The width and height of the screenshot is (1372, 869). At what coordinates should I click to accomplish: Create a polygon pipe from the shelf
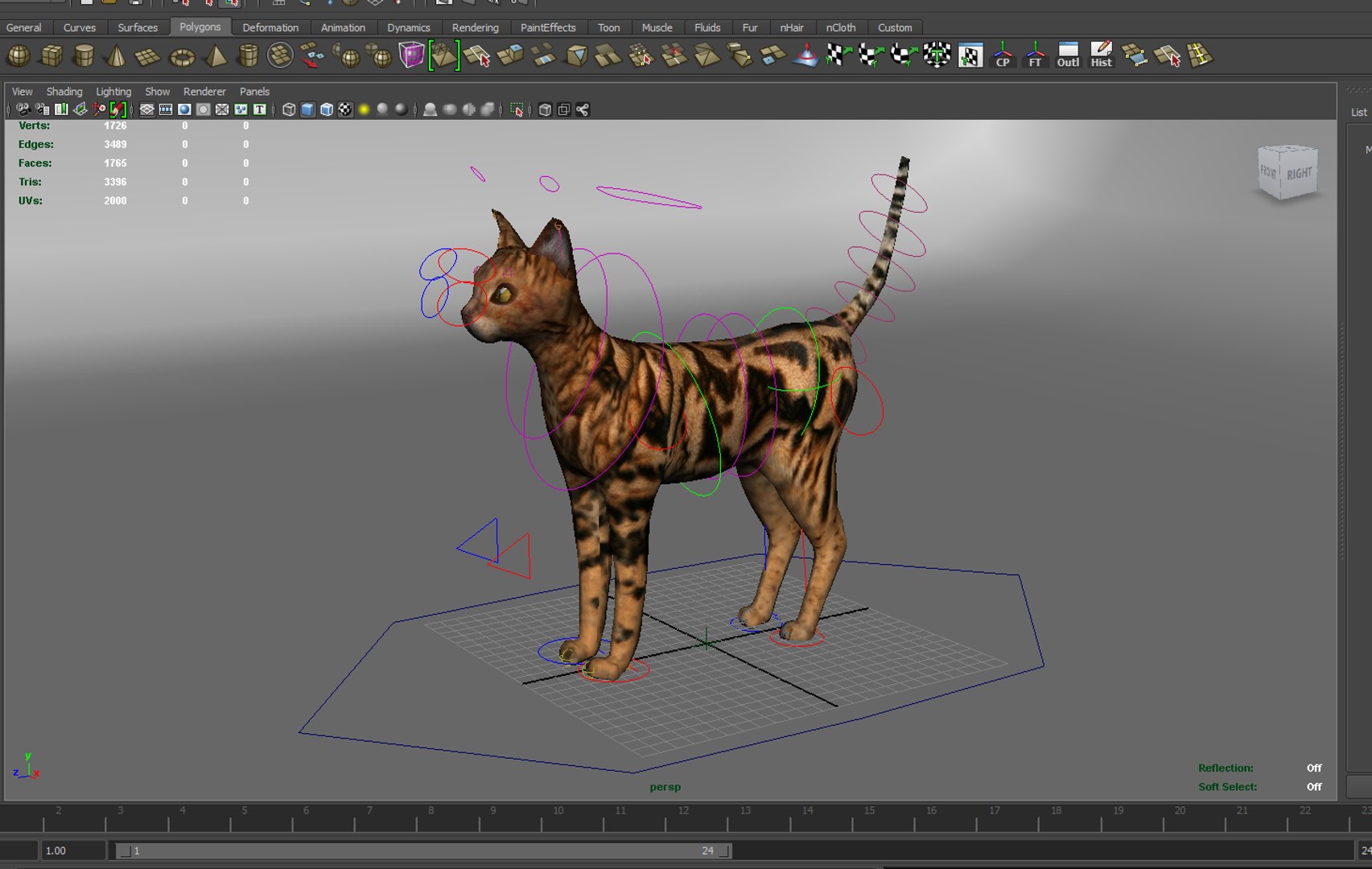249,56
